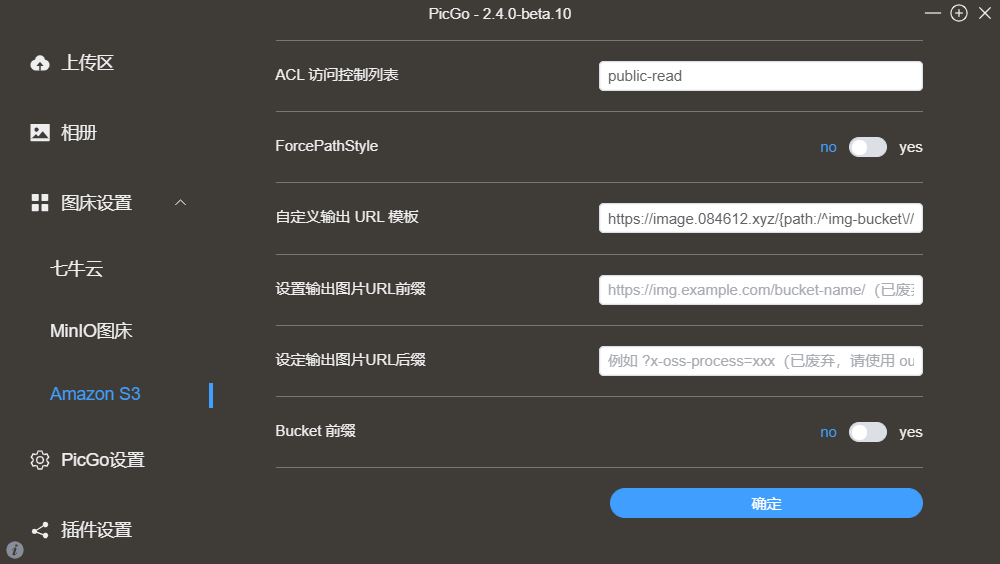Collapse the 图床设置 chevron
Viewport: 1000px width, 564px height.
pyautogui.click(x=180, y=203)
